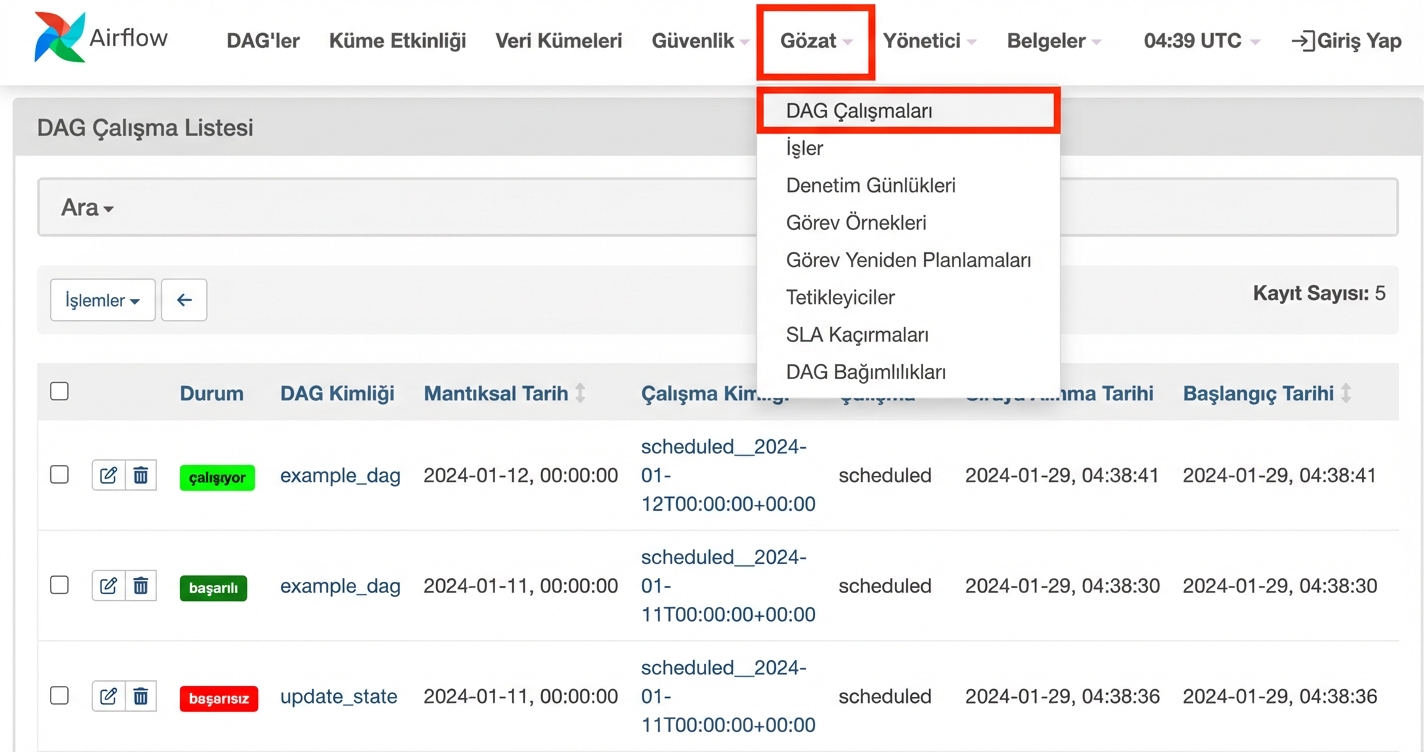Click edit icon for running example_dag row
The image size is (1424, 752).
pyautogui.click(x=108, y=475)
